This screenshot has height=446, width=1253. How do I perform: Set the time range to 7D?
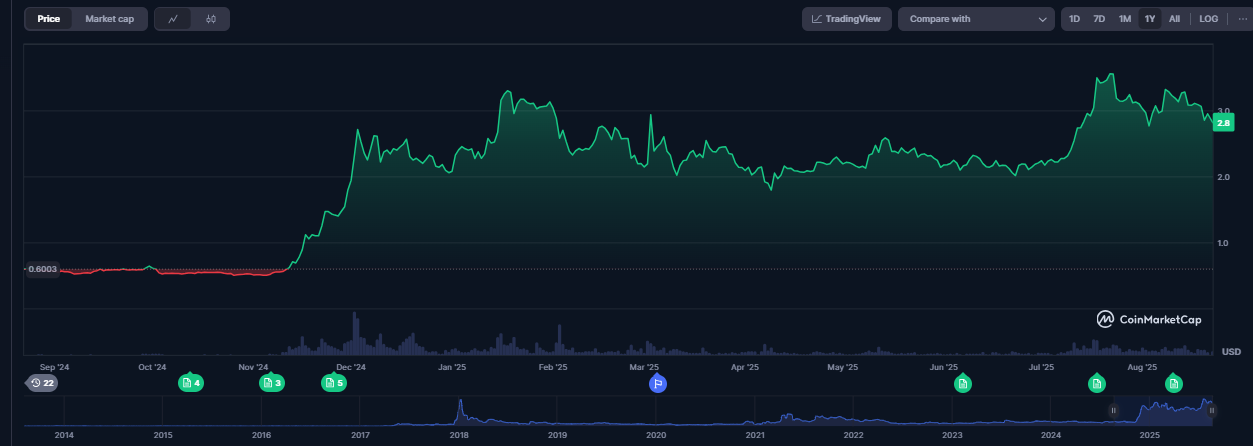click(x=1099, y=19)
